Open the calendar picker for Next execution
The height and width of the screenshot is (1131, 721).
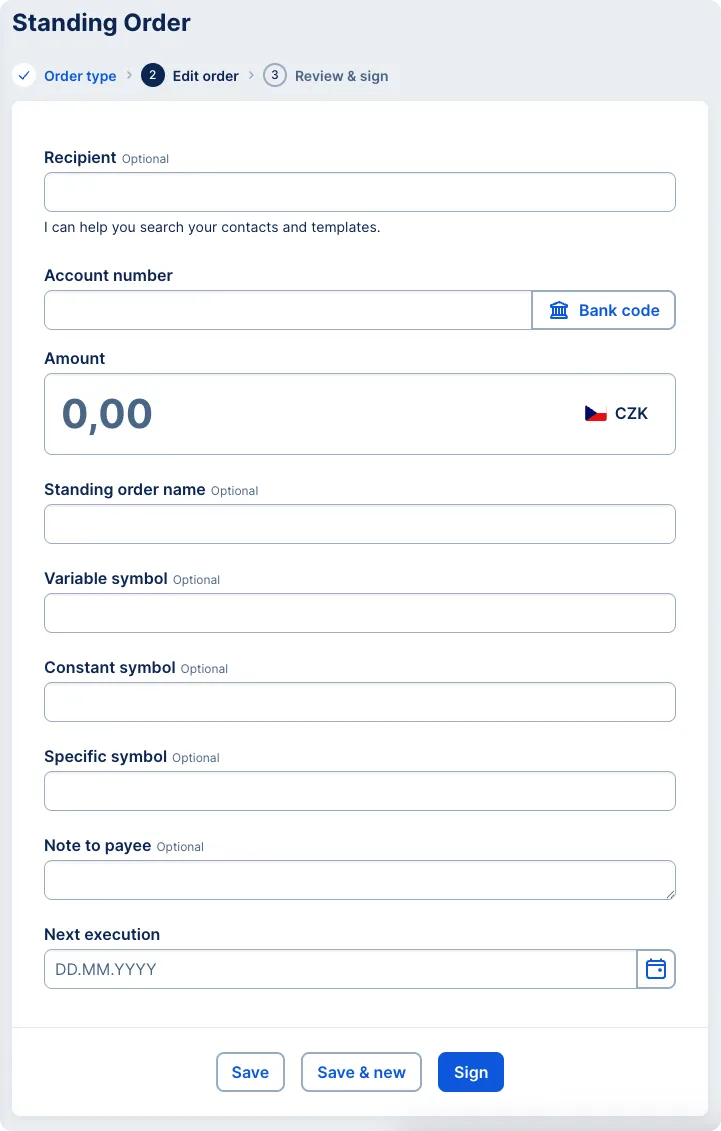[656, 968]
